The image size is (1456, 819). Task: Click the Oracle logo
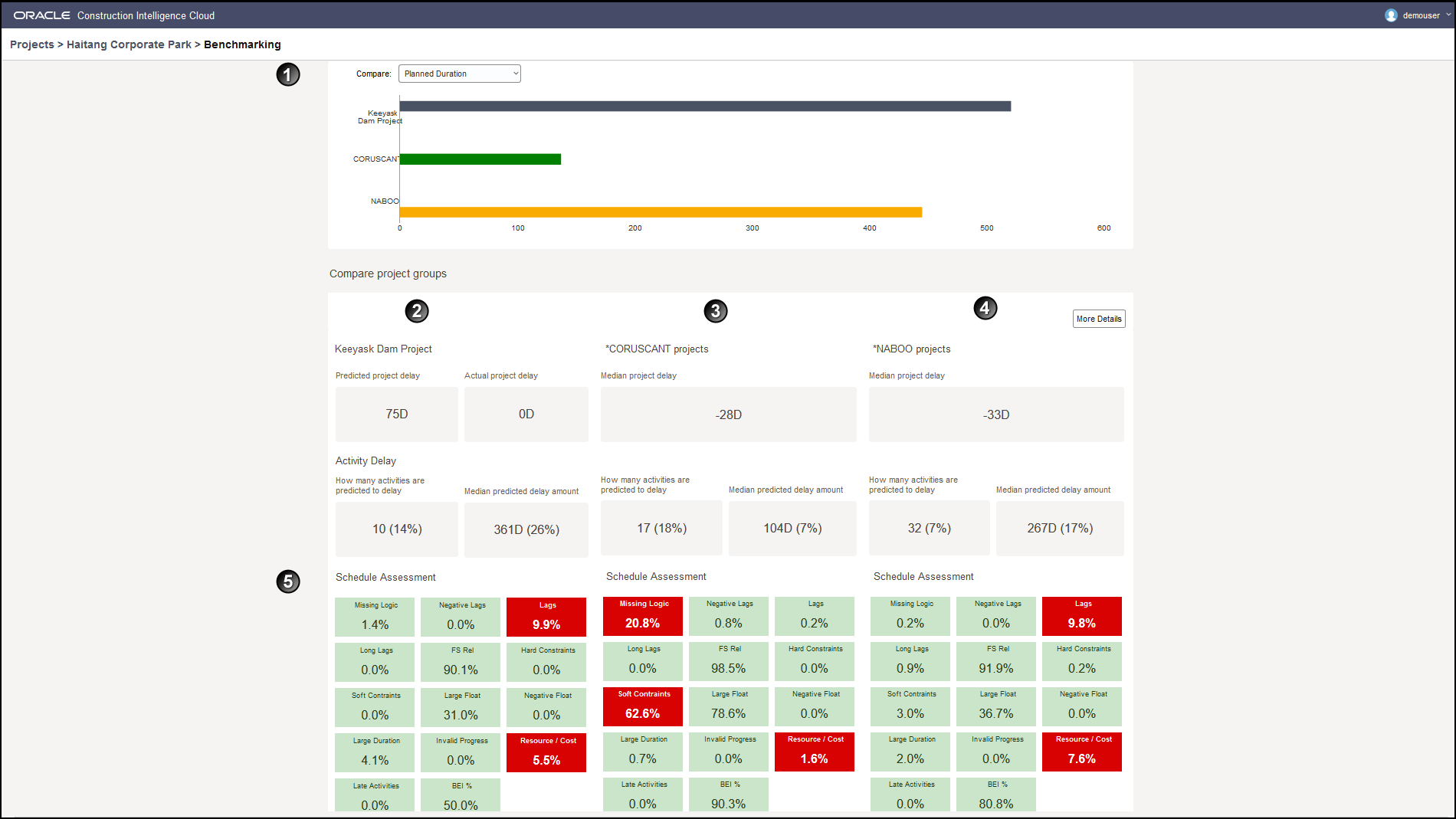(42, 14)
